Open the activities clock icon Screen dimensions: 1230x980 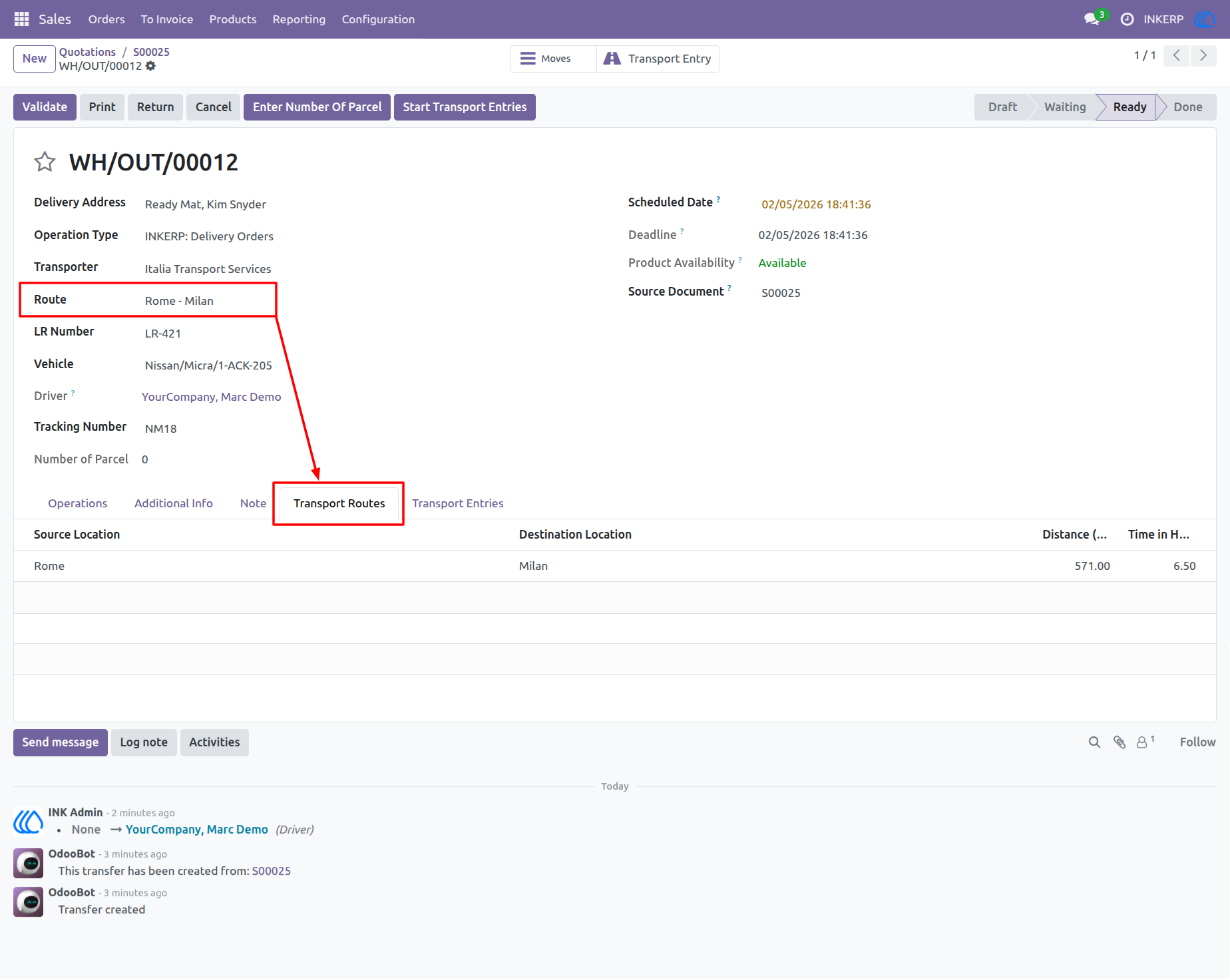pos(1127,19)
